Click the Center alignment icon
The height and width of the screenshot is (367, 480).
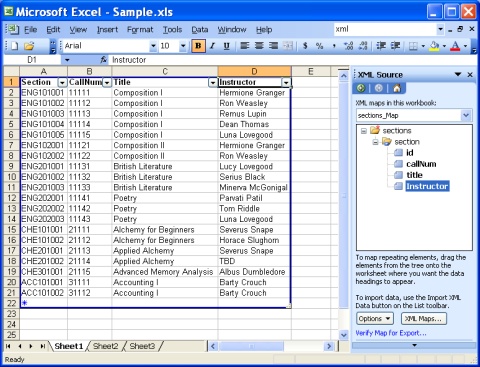click(259, 46)
